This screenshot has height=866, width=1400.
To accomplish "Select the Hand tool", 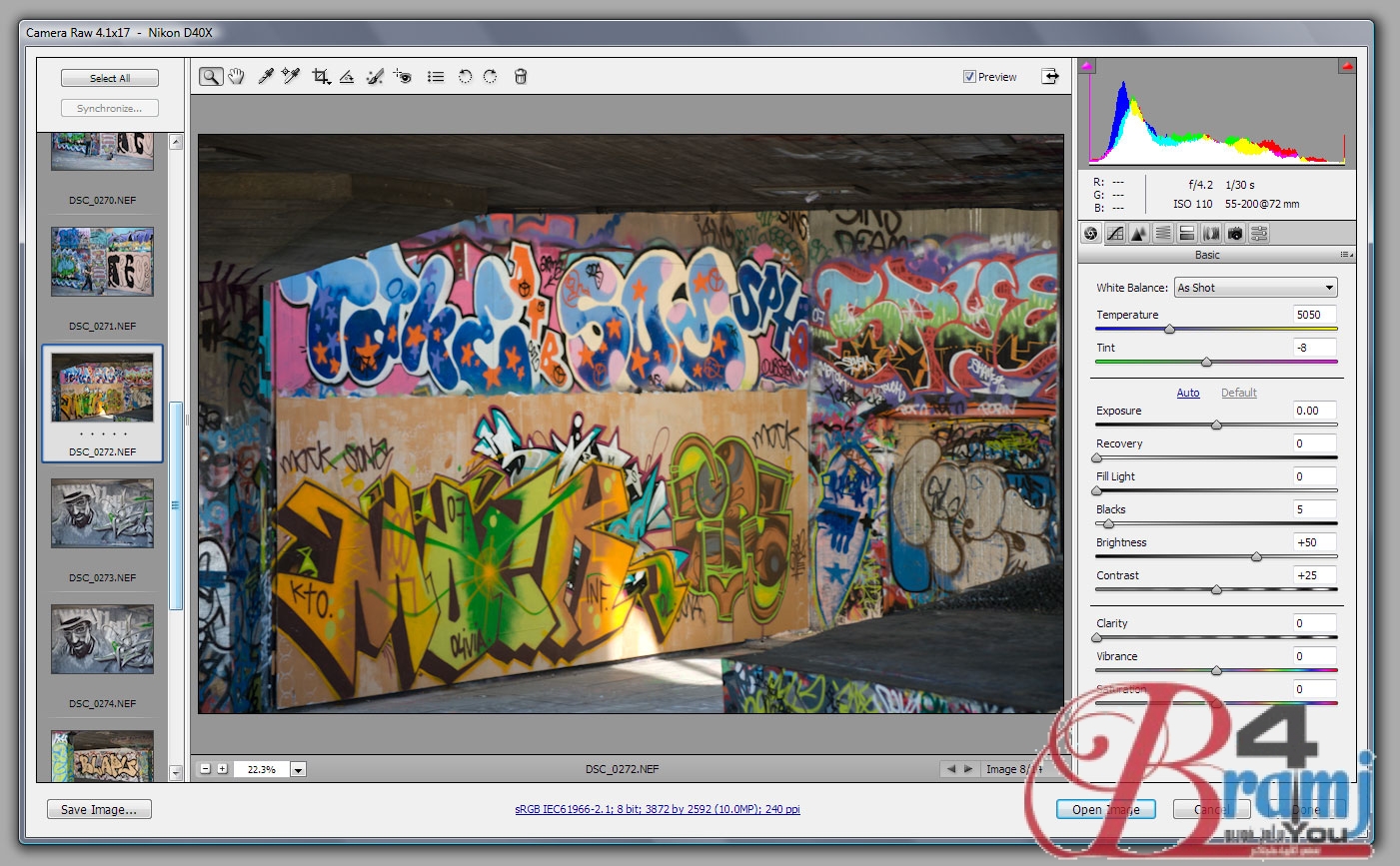I will pyautogui.click(x=237, y=77).
